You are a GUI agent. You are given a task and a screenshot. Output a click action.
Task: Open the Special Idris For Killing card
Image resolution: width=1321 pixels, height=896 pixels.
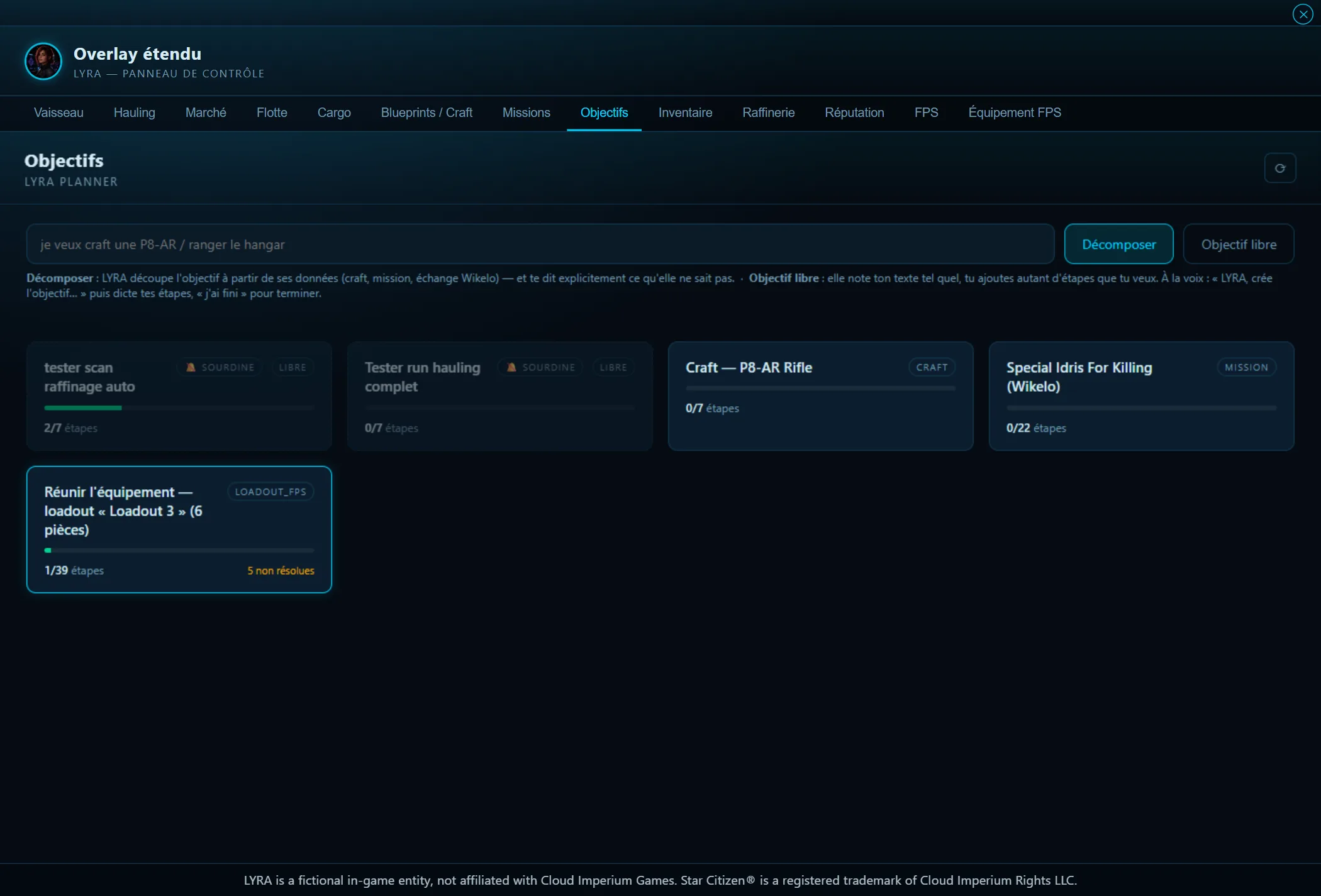(x=1141, y=396)
